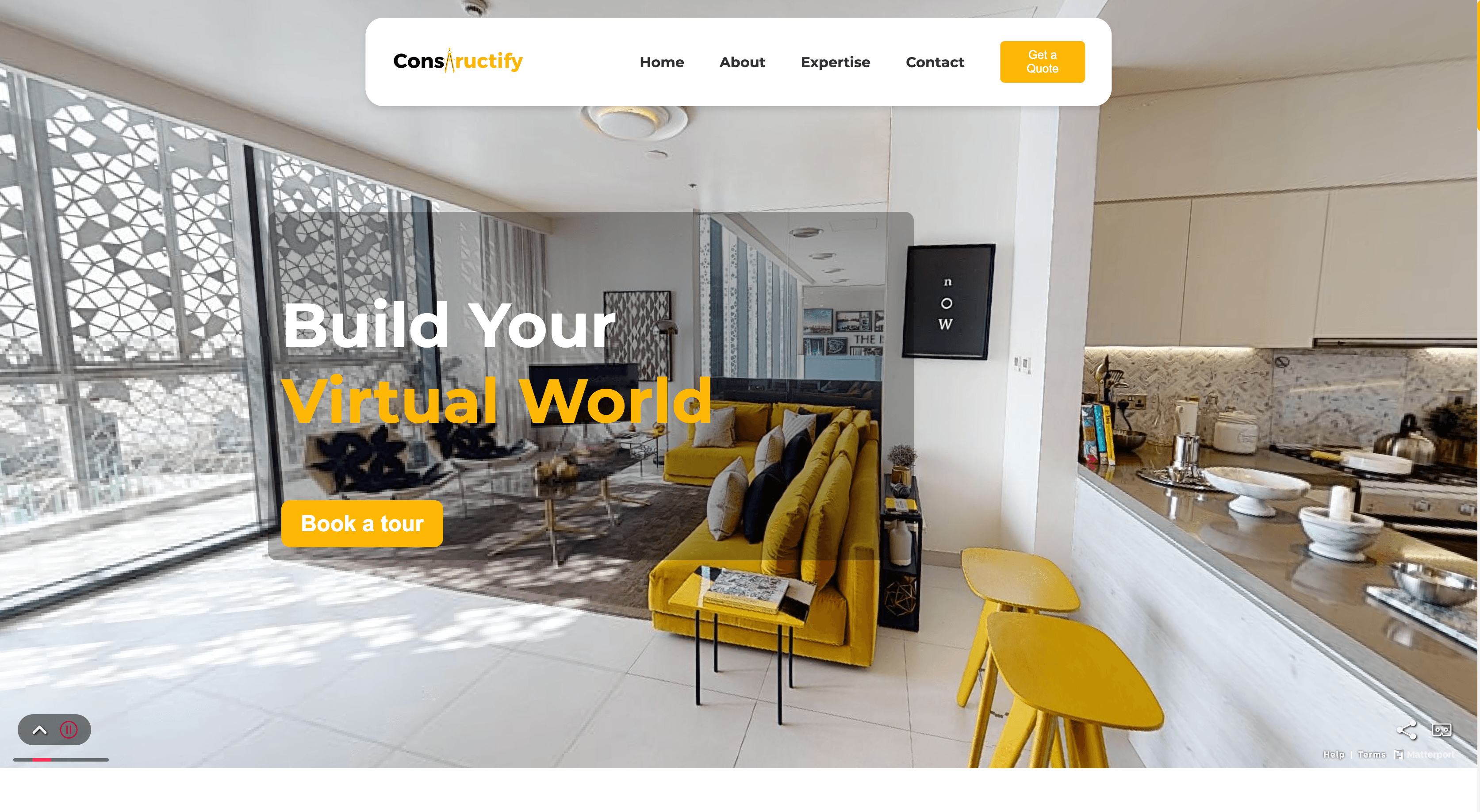This screenshot has height=812, width=1480.
Task: Click the Book a tour button
Action: coord(362,522)
